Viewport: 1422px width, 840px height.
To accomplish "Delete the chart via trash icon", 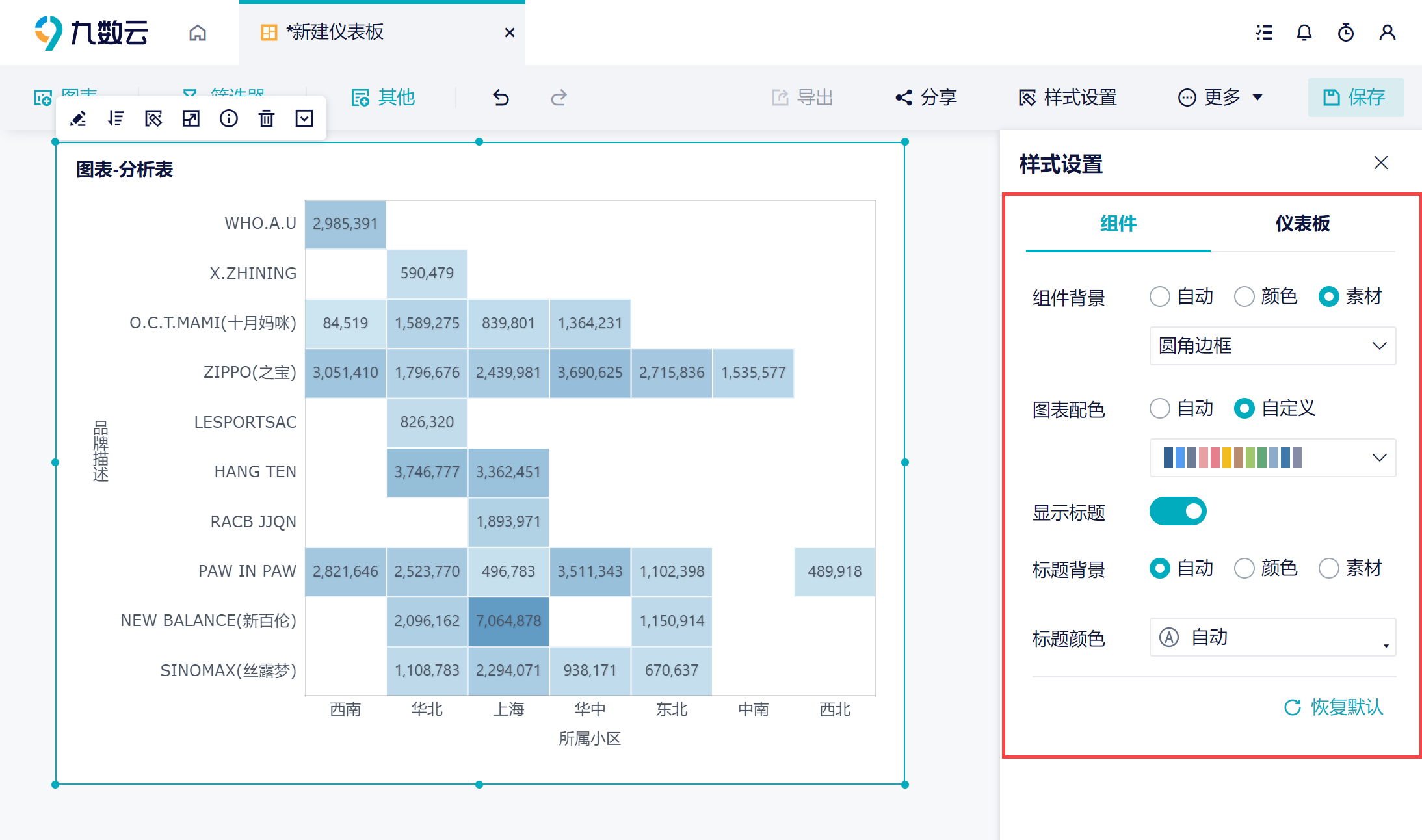I will click(267, 118).
